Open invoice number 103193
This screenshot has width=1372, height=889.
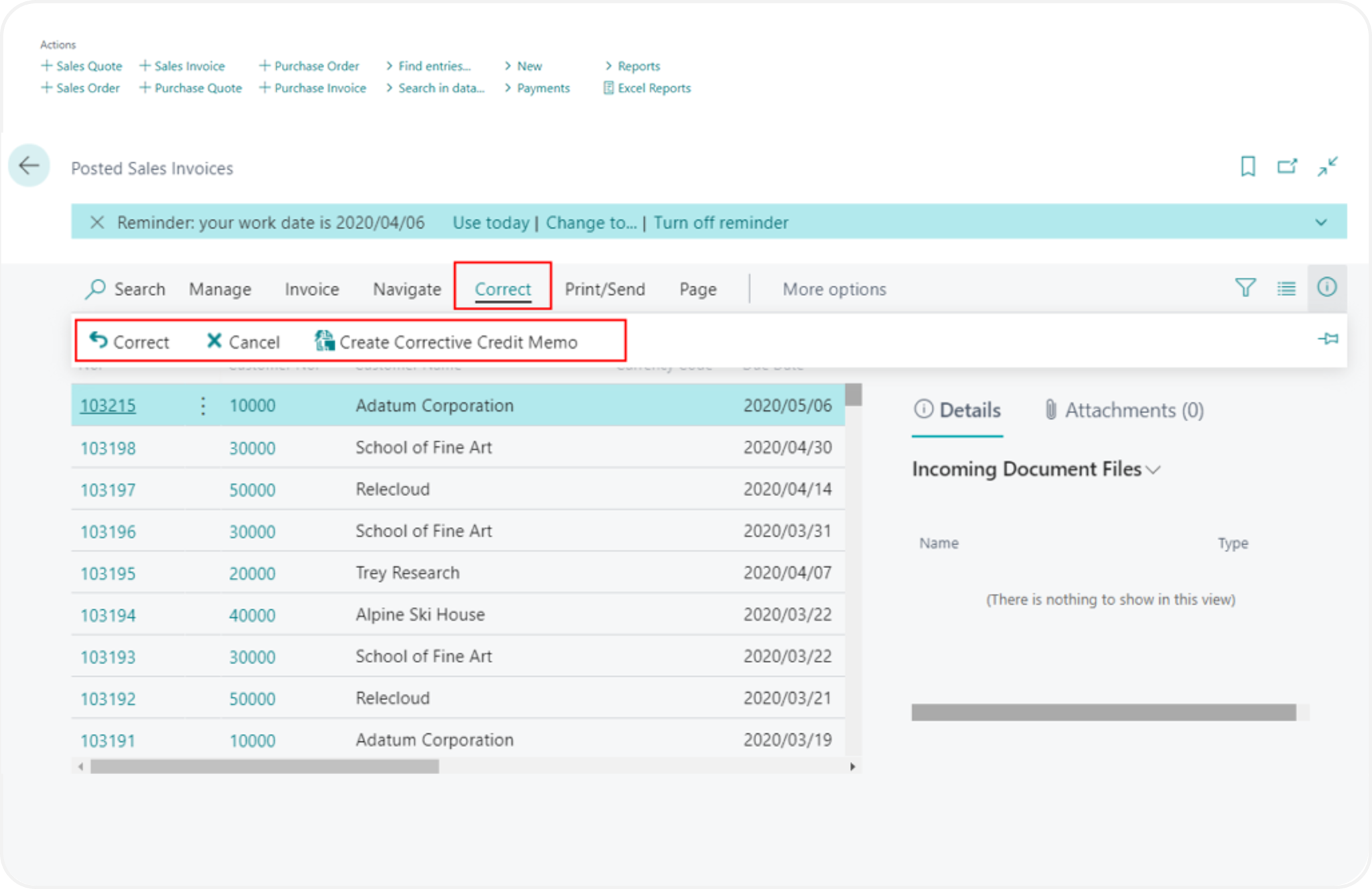(x=107, y=657)
